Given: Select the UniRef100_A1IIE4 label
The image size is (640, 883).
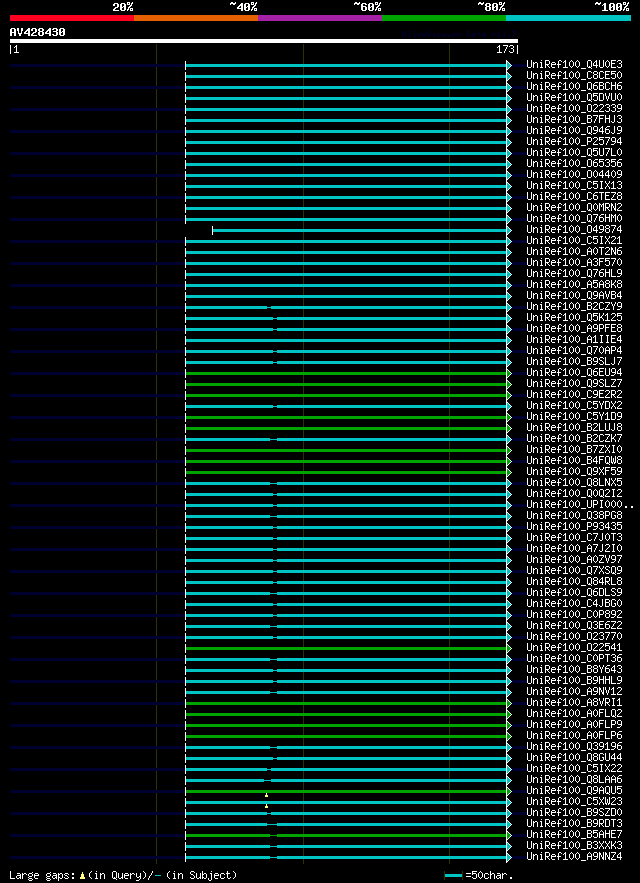Looking at the screenshot, I should click(574, 340).
